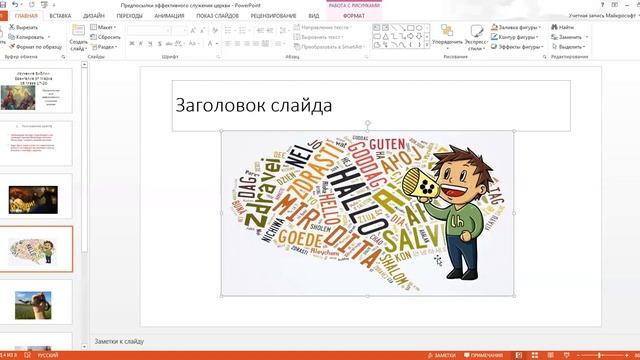Toggle underline formatting Ч

[150, 43]
